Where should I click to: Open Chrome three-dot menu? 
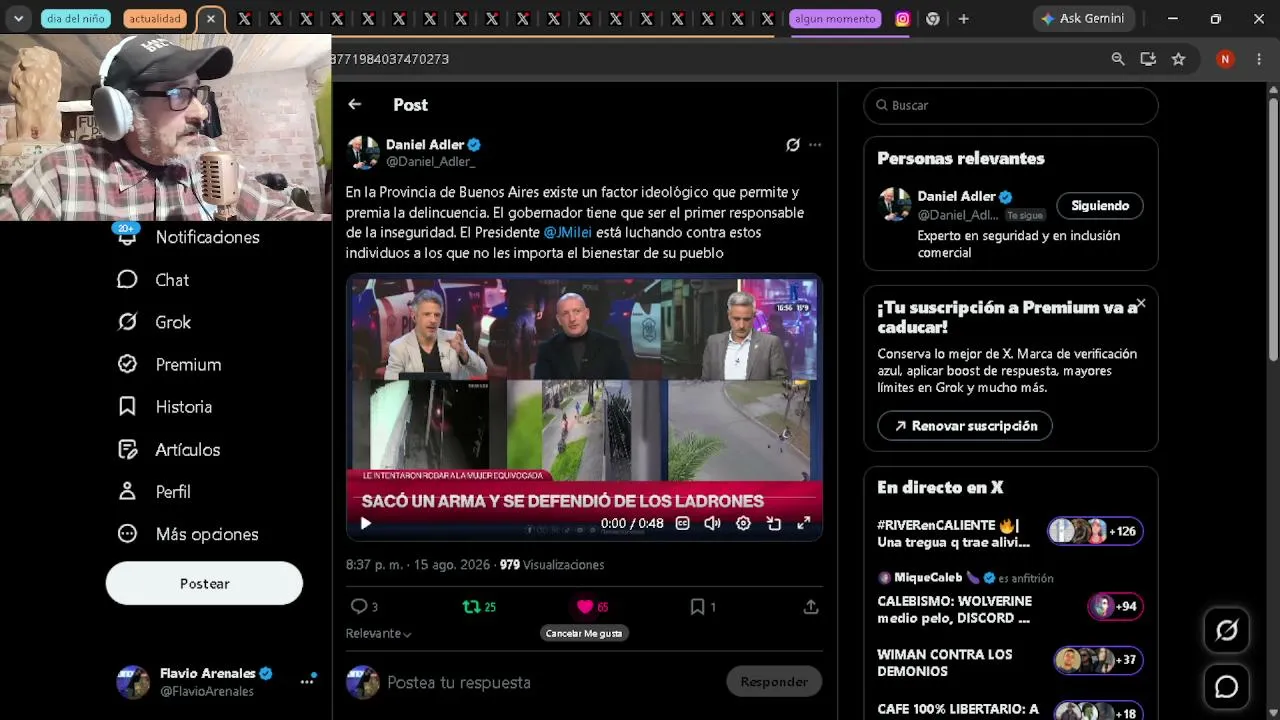click(1259, 59)
